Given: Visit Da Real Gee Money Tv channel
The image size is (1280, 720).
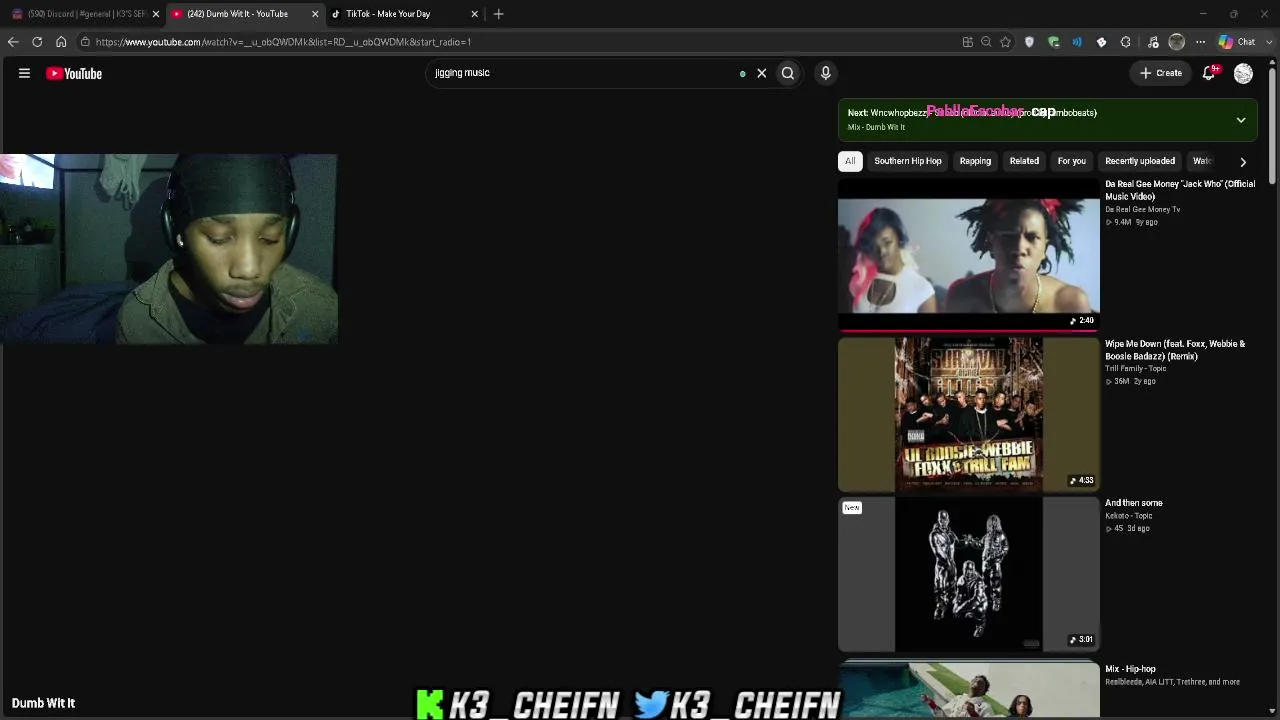Looking at the screenshot, I should pyautogui.click(x=1143, y=210).
